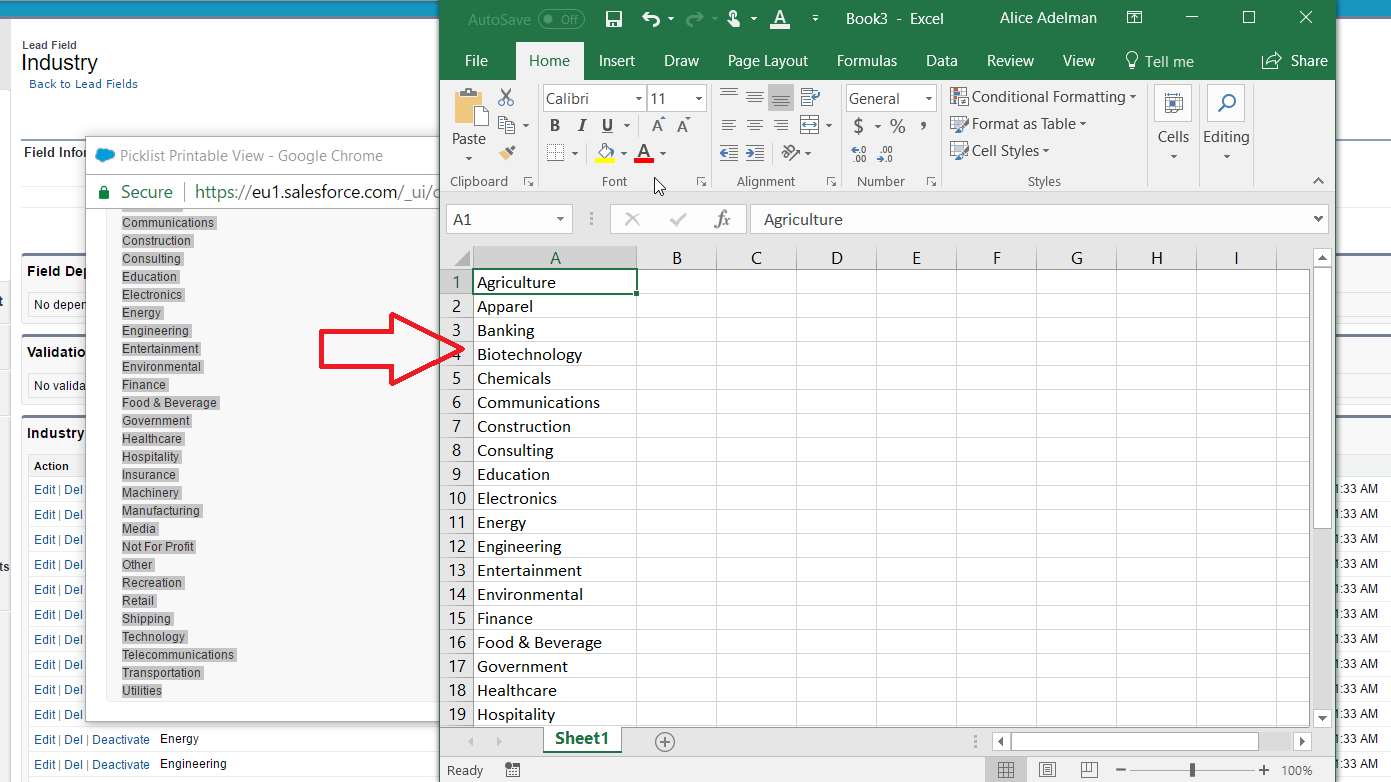Open the Calibri font name dropdown
The image size is (1391, 782).
tap(639, 99)
